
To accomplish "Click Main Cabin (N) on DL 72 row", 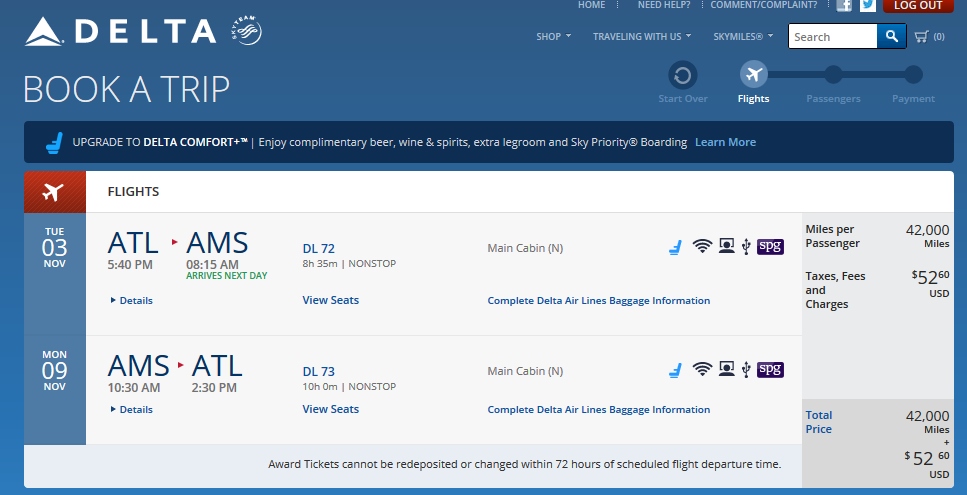I will click(525, 248).
